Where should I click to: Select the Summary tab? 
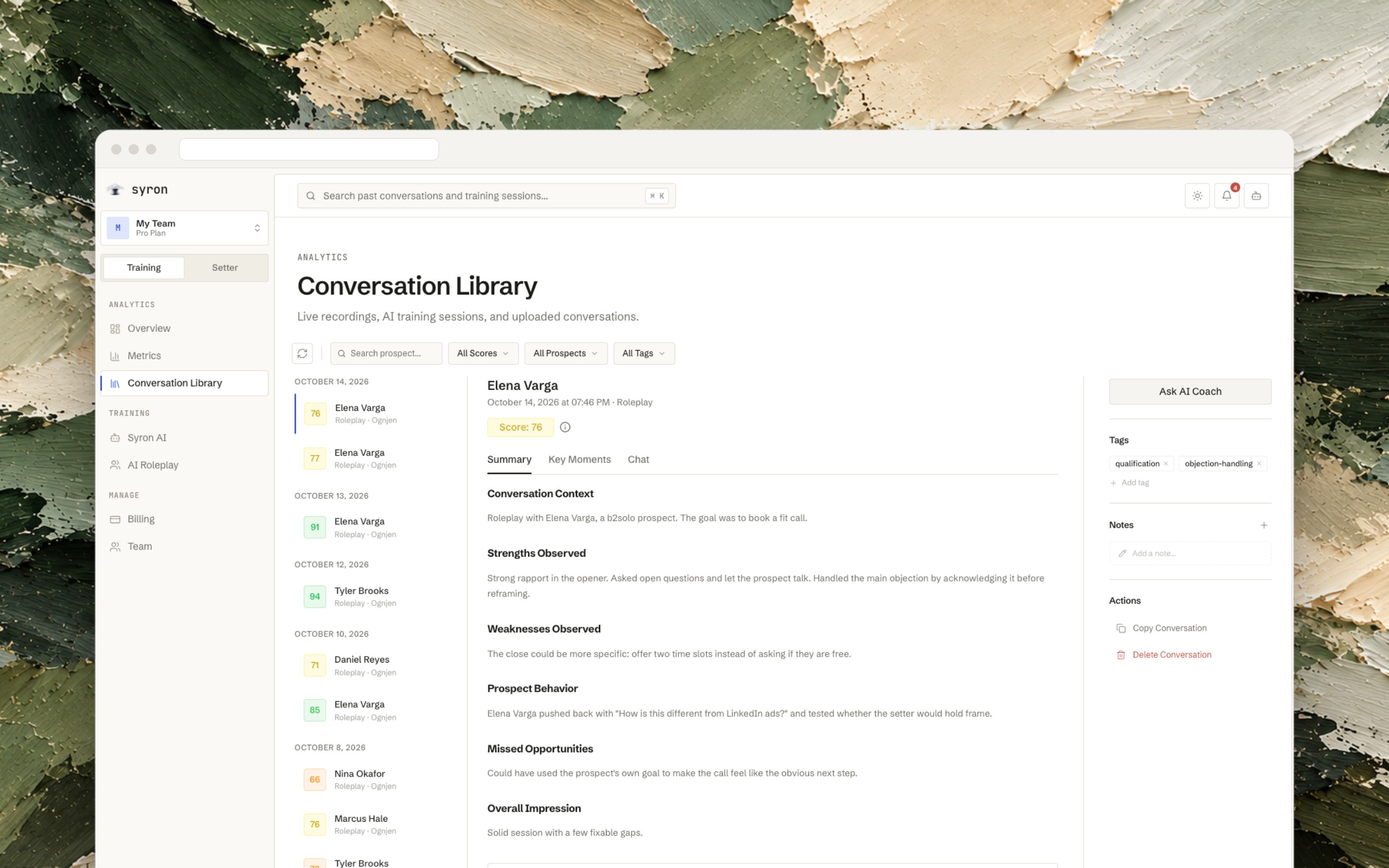(x=509, y=459)
